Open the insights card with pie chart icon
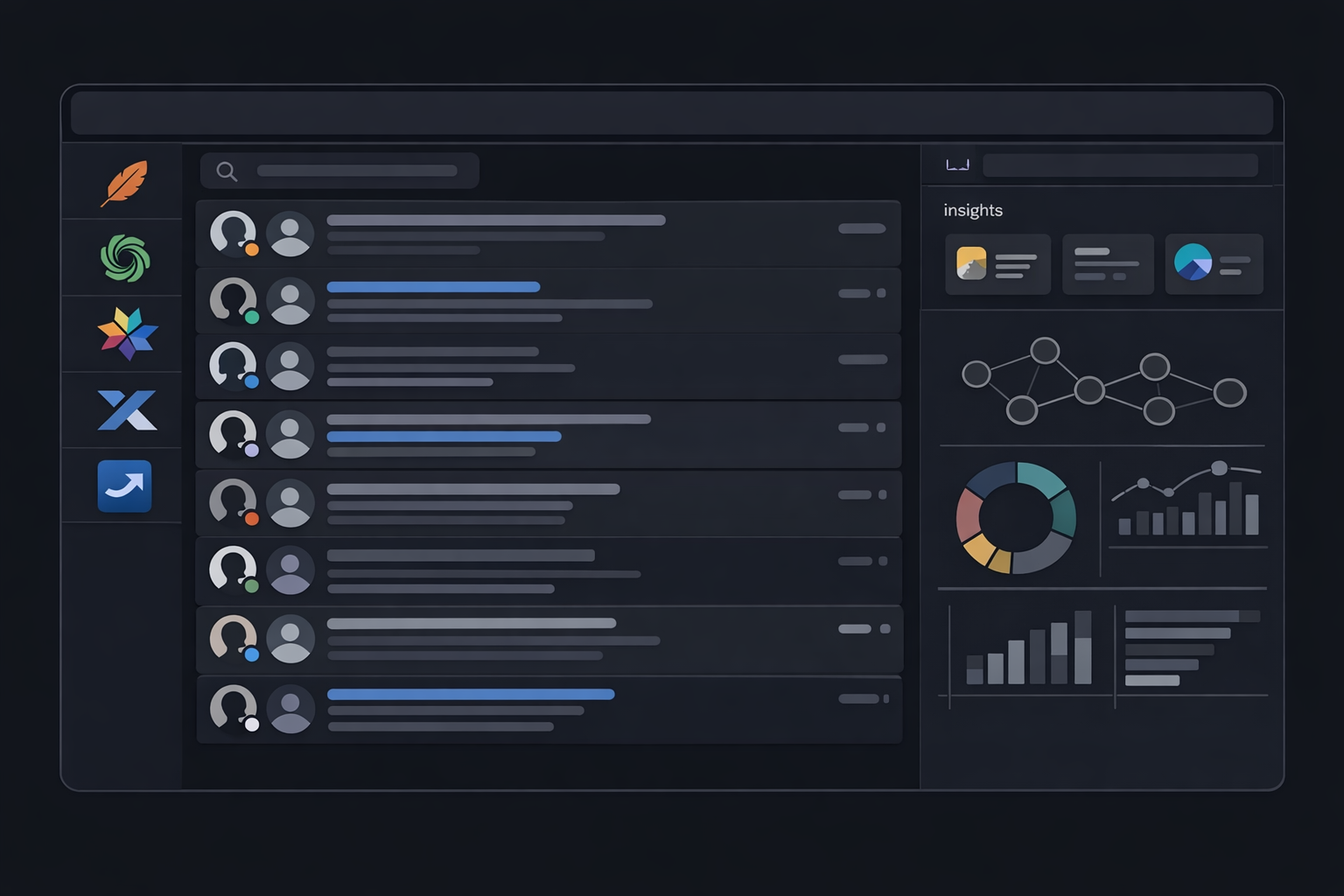This screenshot has height=896, width=1344. tap(1214, 263)
